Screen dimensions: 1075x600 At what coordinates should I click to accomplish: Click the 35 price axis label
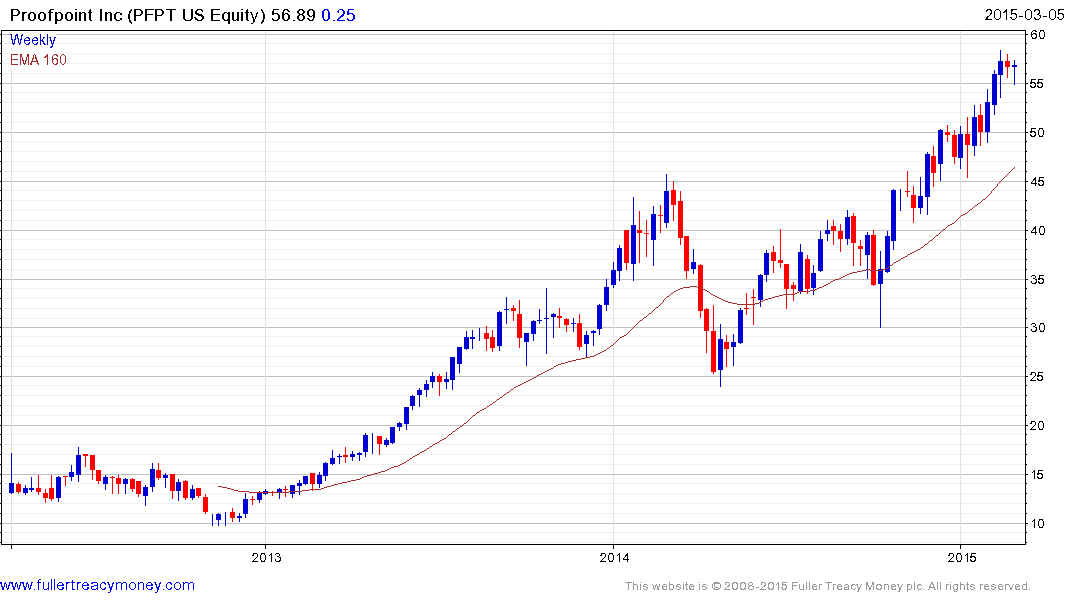tap(1038, 280)
